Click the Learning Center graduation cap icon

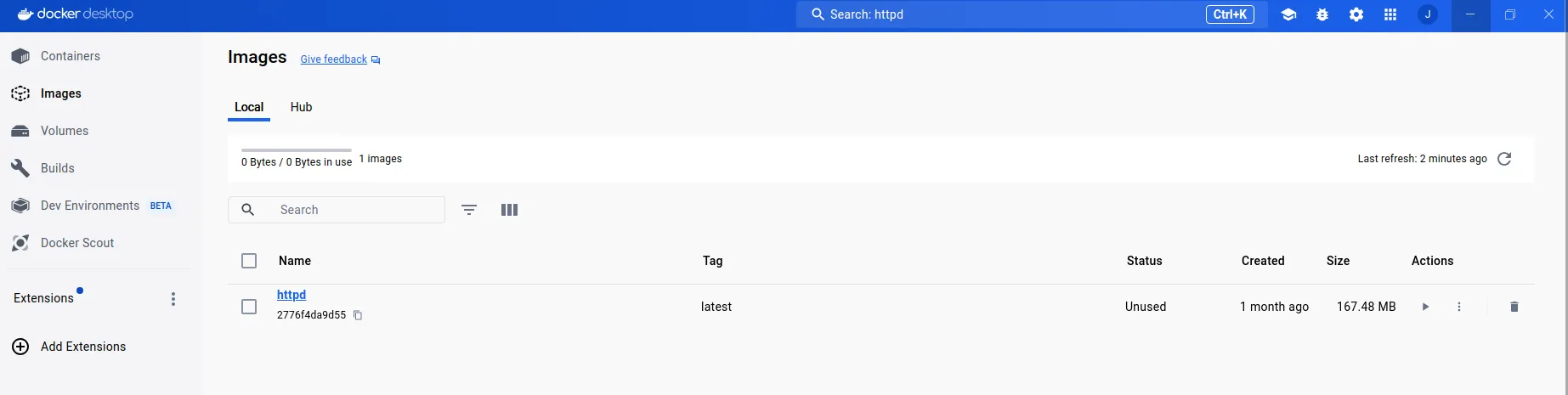pyautogui.click(x=1288, y=14)
